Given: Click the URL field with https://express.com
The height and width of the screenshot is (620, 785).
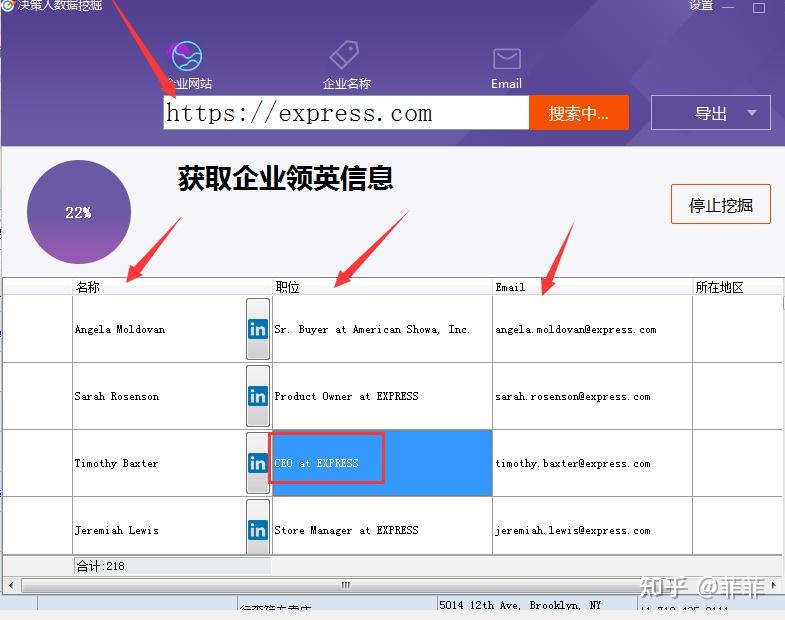Looking at the screenshot, I should coord(346,113).
